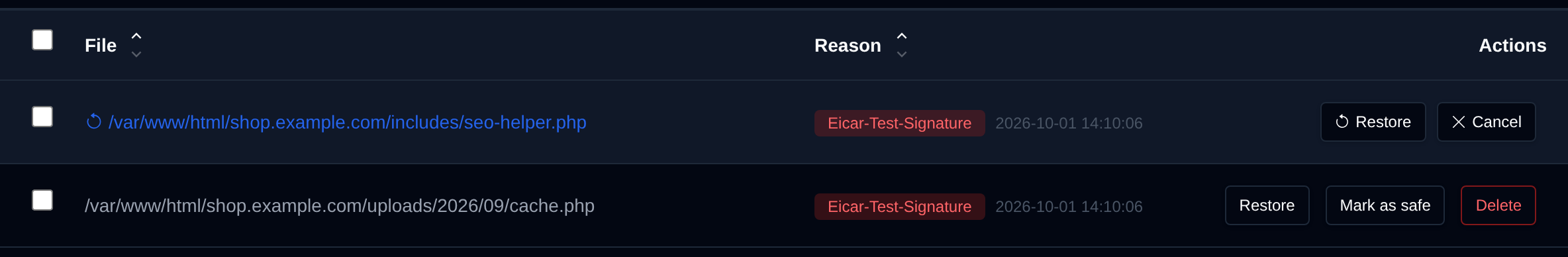Click the Eicar-Test-Signature badge for seo-helper.php
This screenshot has width=1568, height=257.
900,123
